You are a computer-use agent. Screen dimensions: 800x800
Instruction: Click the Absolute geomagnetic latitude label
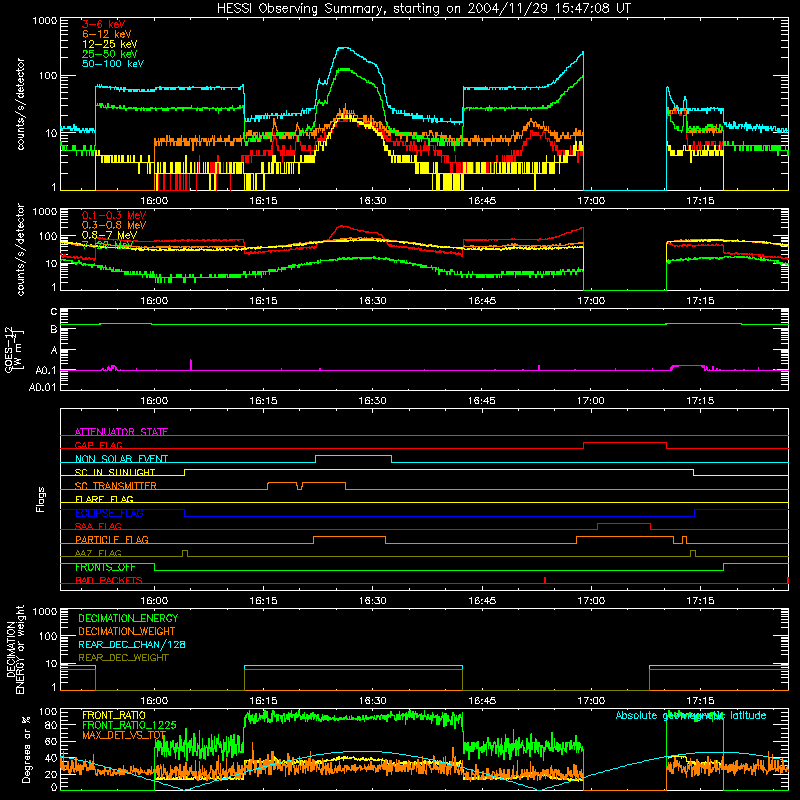[691, 715]
